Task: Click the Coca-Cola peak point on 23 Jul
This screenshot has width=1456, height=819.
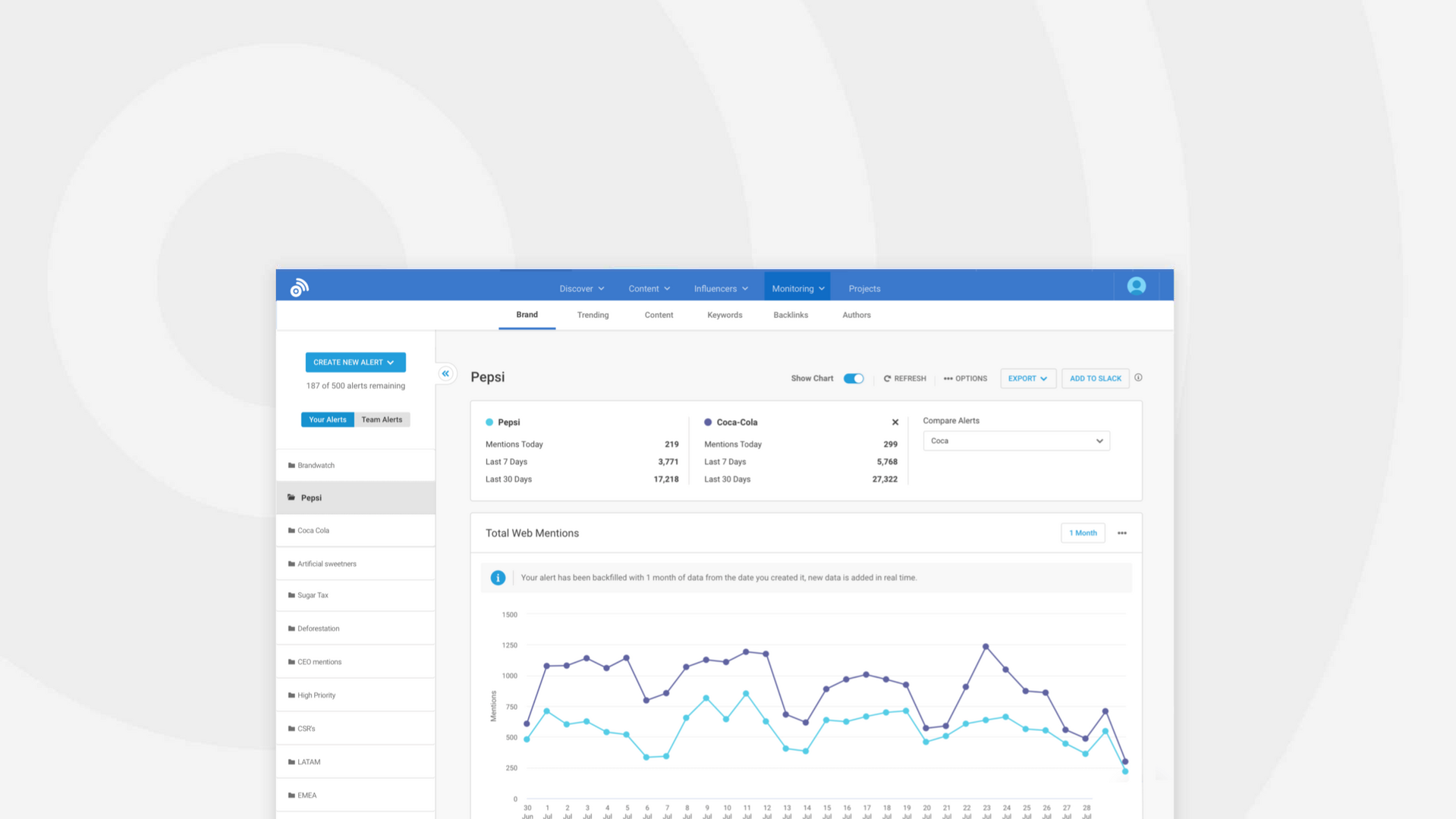Action: [x=986, y=647]
